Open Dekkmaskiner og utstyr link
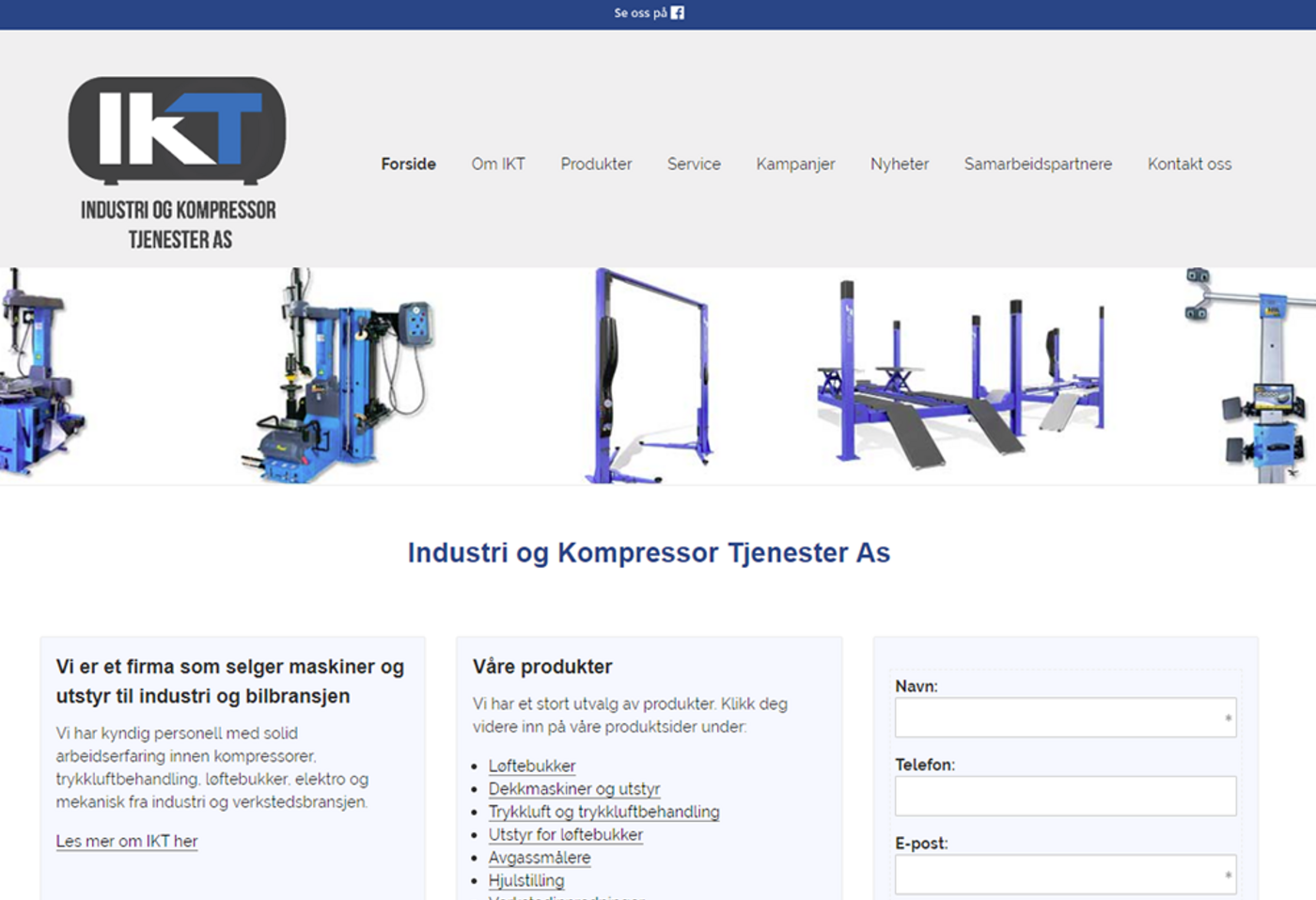1316x900 pixels. tap(574, 789)
